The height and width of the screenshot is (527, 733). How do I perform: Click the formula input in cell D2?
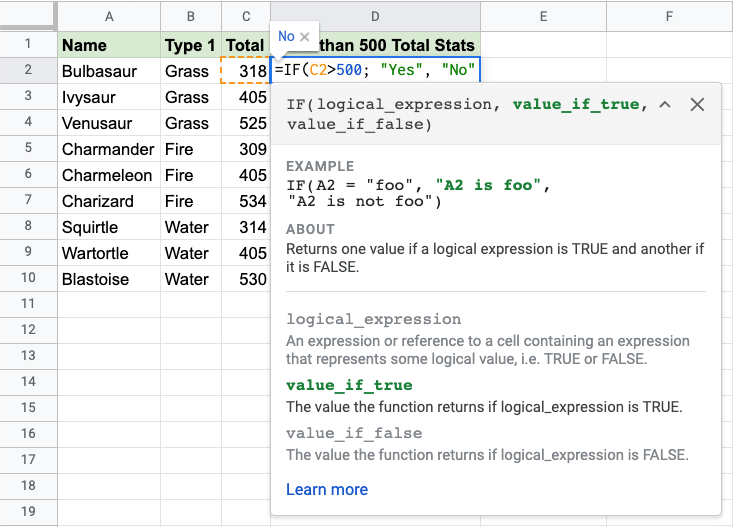[375, 71]
